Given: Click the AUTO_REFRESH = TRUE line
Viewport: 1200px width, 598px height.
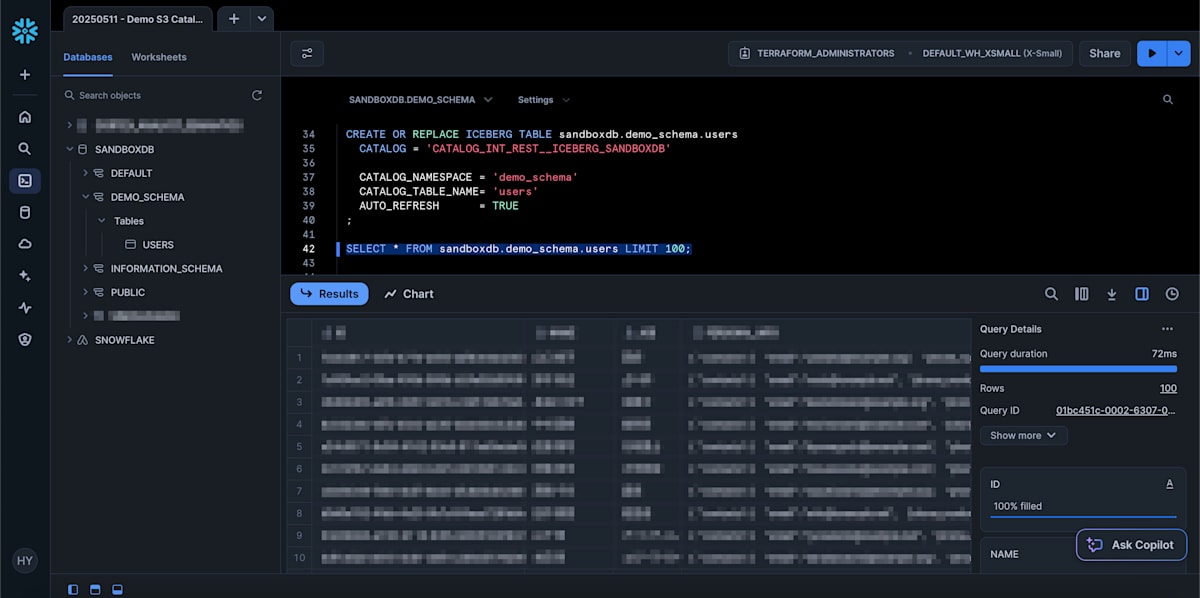Looking at the screenshot, I should point(439,206).
